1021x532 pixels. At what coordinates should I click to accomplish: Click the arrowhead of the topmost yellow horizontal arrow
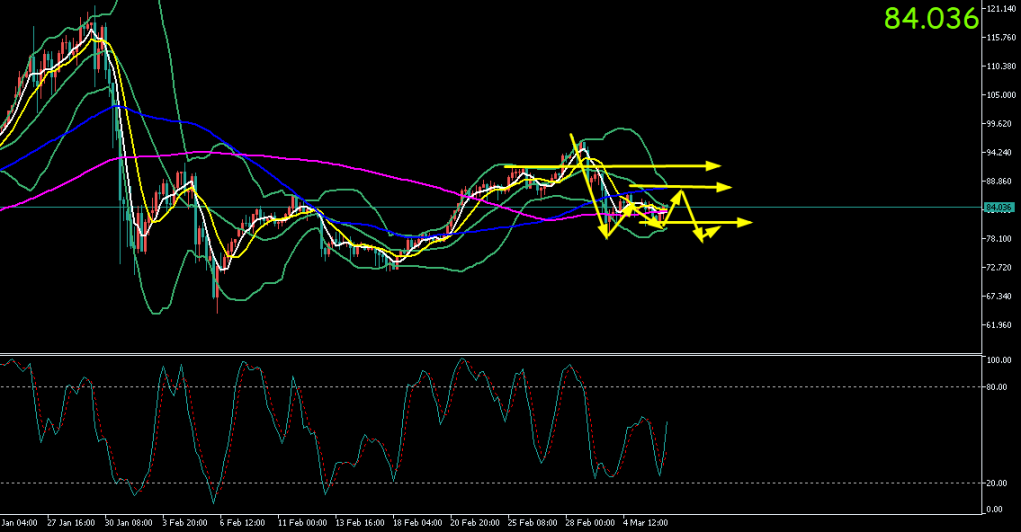click(x=714, y=164)
